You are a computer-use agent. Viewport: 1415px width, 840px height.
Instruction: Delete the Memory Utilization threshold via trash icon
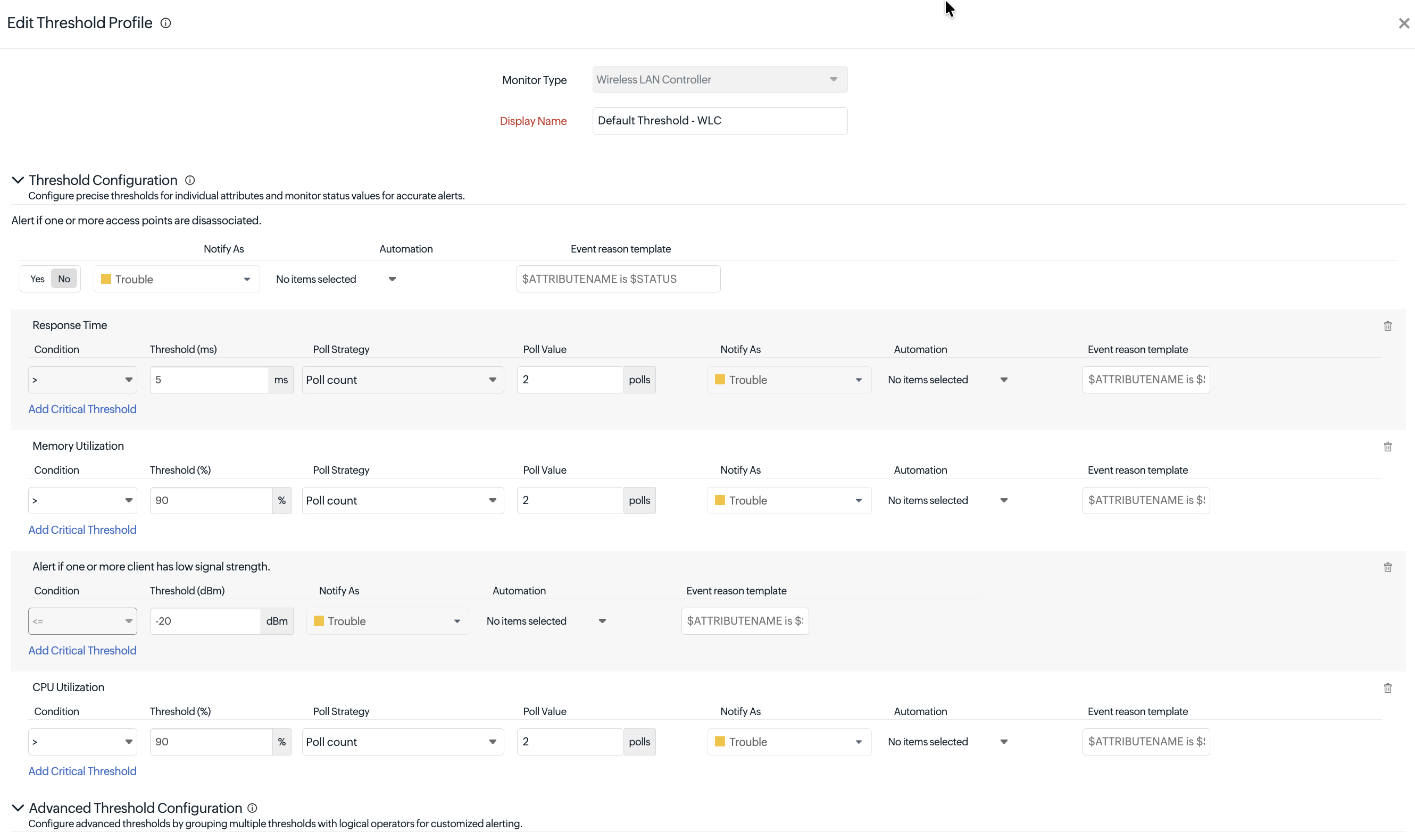[x=1387, y=447]
